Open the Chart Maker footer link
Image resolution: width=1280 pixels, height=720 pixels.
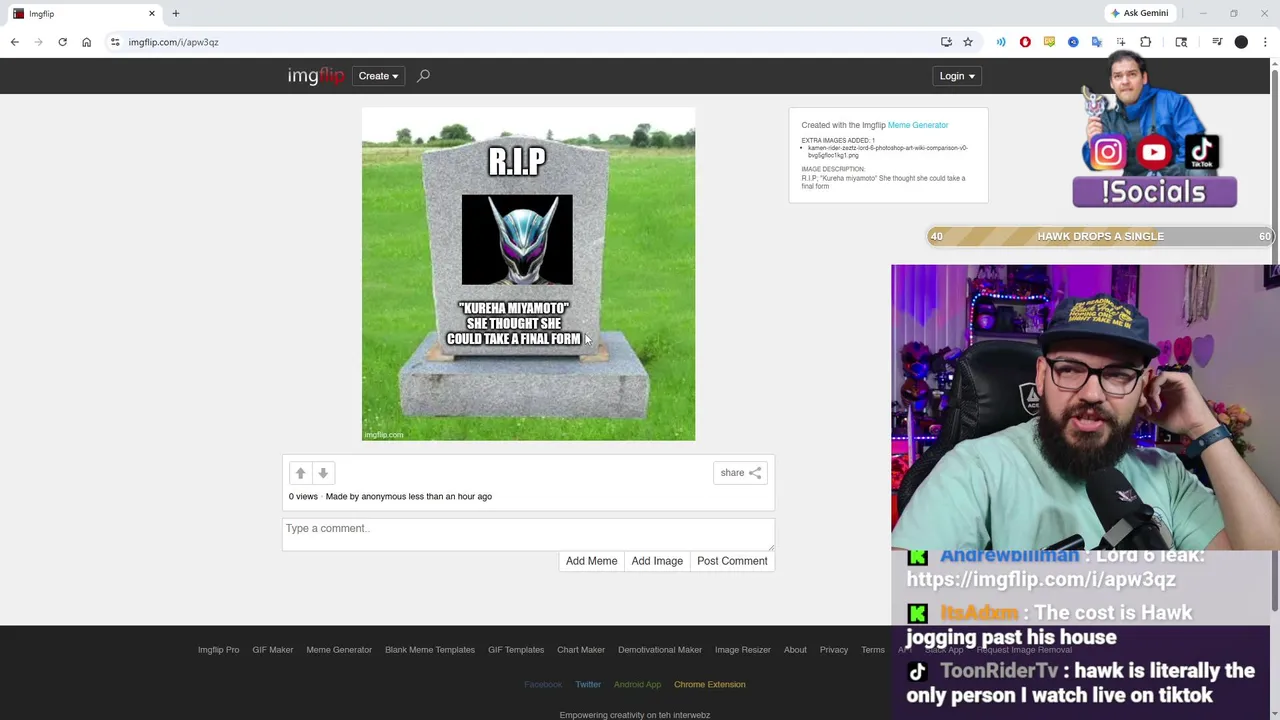581,650
